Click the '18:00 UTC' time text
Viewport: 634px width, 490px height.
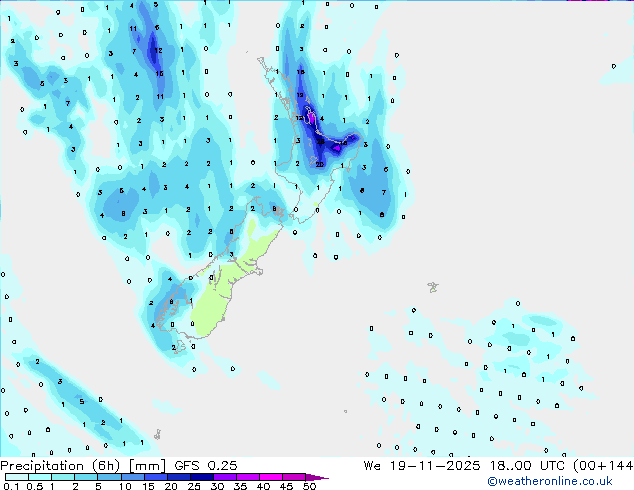(x=526, y=466)
